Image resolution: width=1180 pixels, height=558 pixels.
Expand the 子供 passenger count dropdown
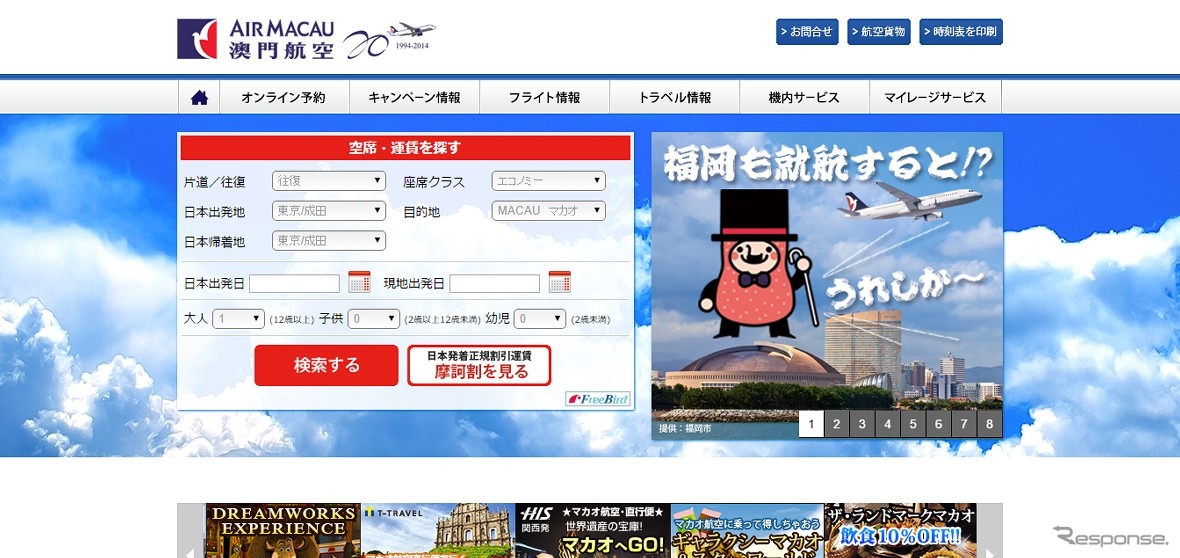373,319
